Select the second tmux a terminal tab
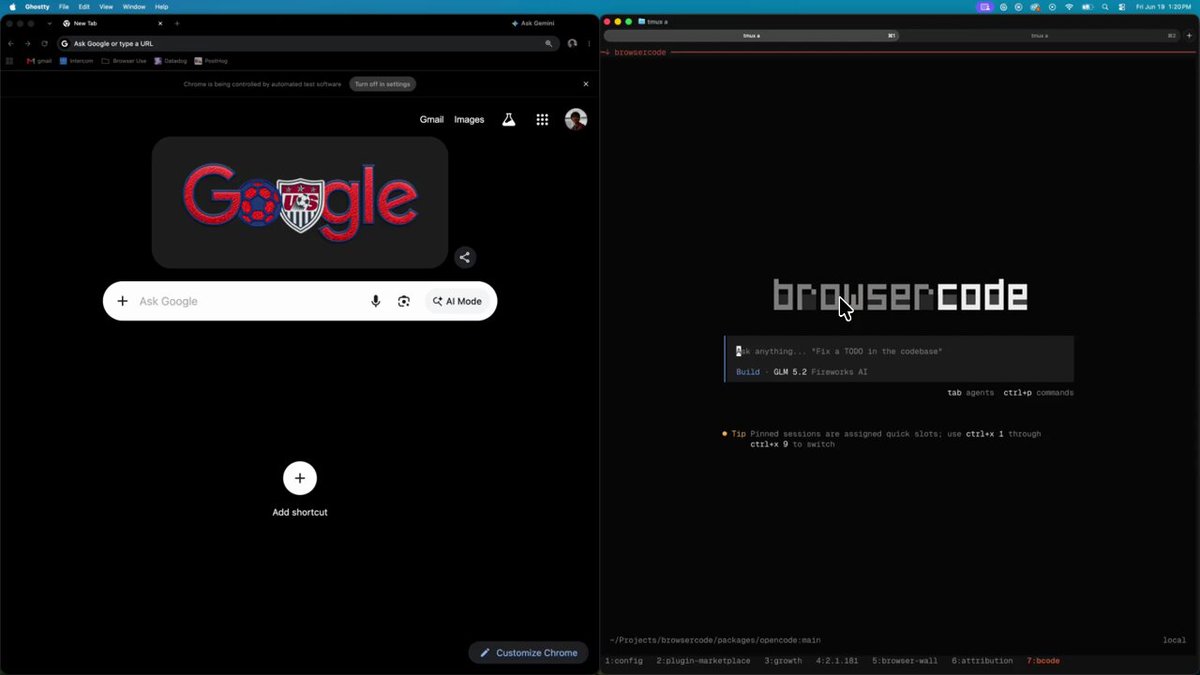This screenshot has width=1200, height=675. 1040,35
